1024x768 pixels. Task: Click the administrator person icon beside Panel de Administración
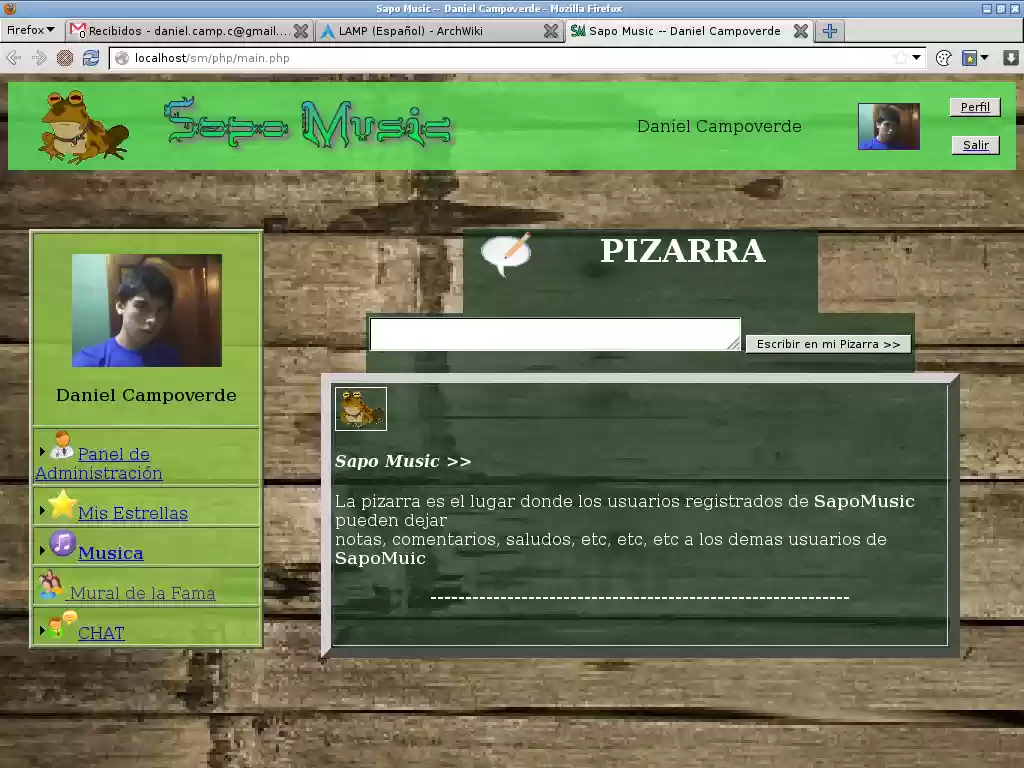tap(62, 447)
